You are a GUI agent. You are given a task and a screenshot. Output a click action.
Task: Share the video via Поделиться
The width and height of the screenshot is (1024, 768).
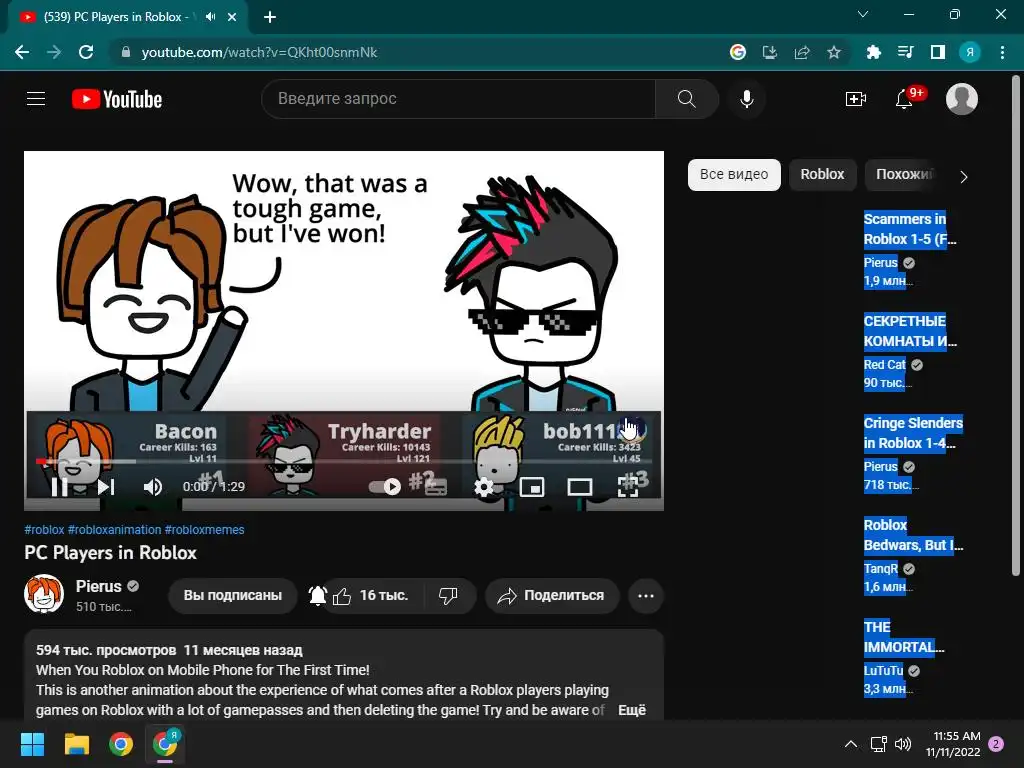click(552, 596)
